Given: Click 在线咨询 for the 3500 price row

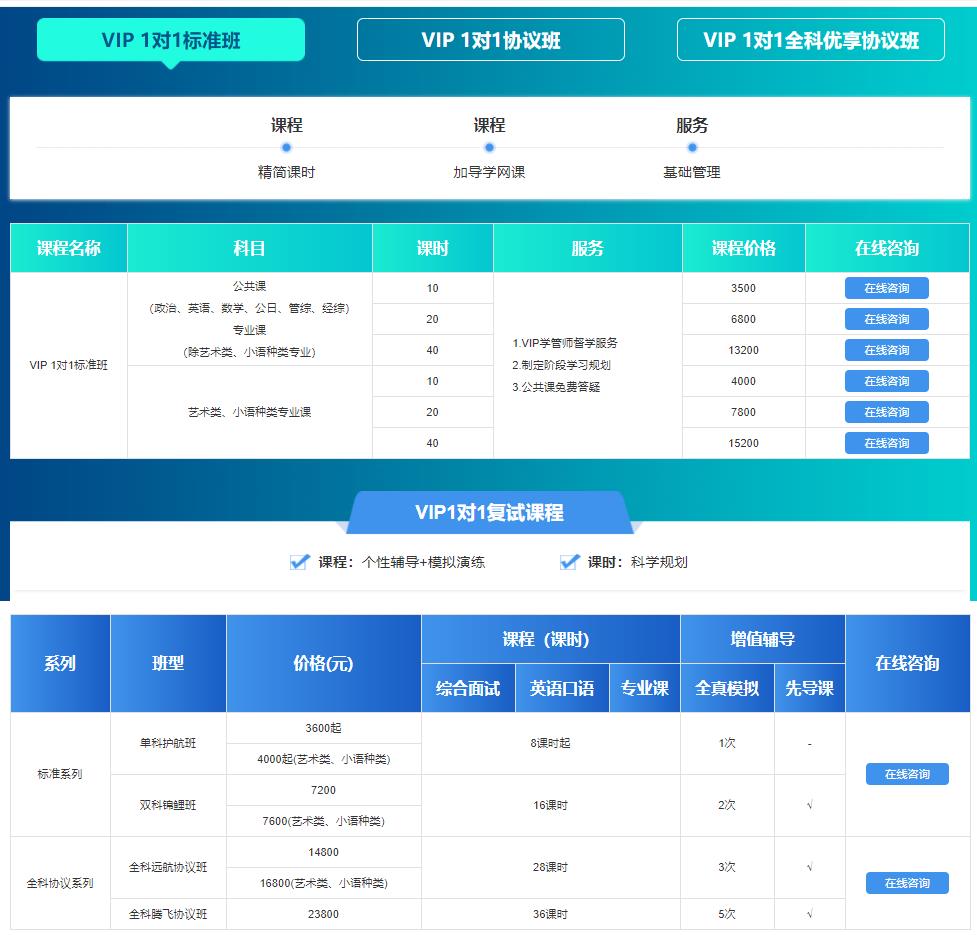Looking at the screenshot, I should [886, 288].
